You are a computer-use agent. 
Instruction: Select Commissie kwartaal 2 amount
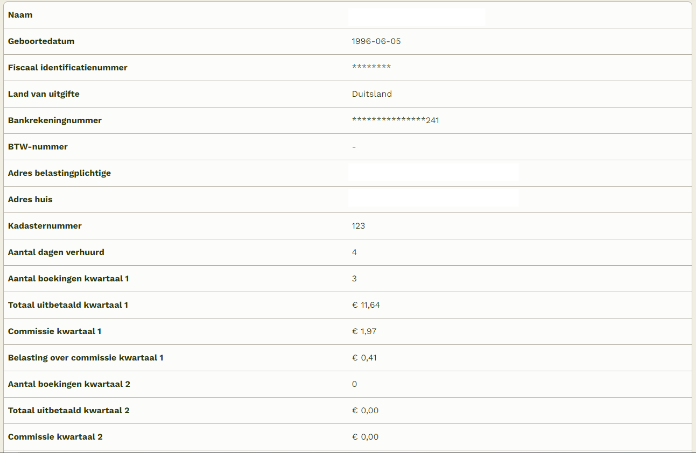365,437
